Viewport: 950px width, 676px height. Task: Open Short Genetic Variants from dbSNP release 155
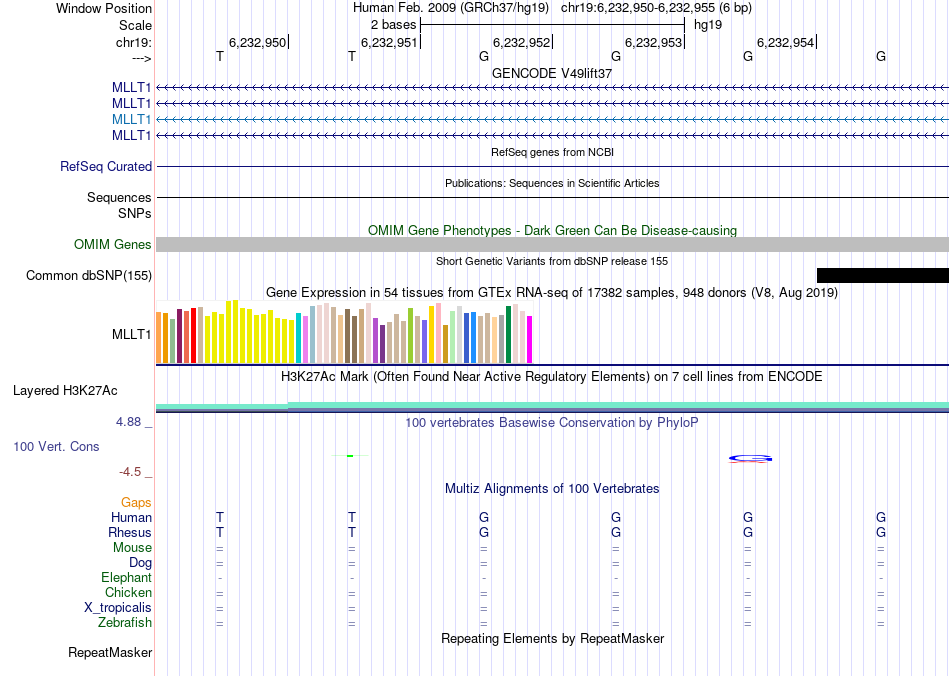point(552,261)
